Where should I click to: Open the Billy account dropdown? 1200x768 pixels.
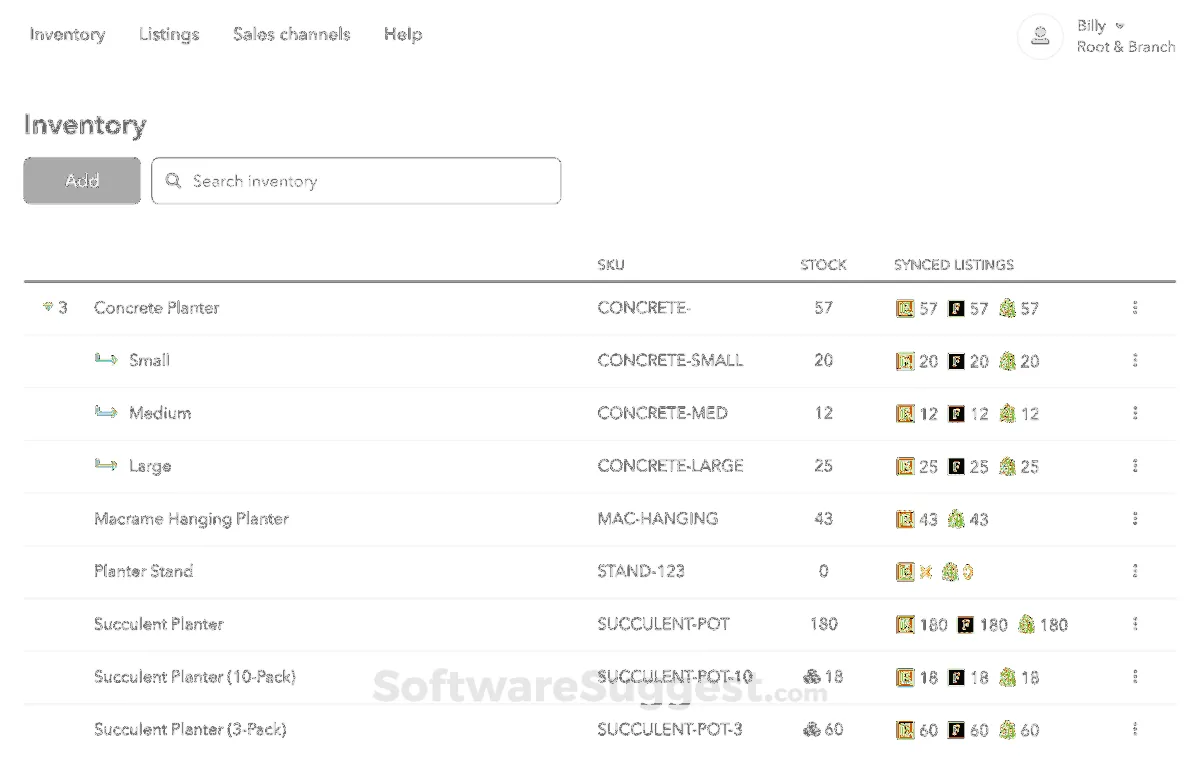(x=1119, y=25)
